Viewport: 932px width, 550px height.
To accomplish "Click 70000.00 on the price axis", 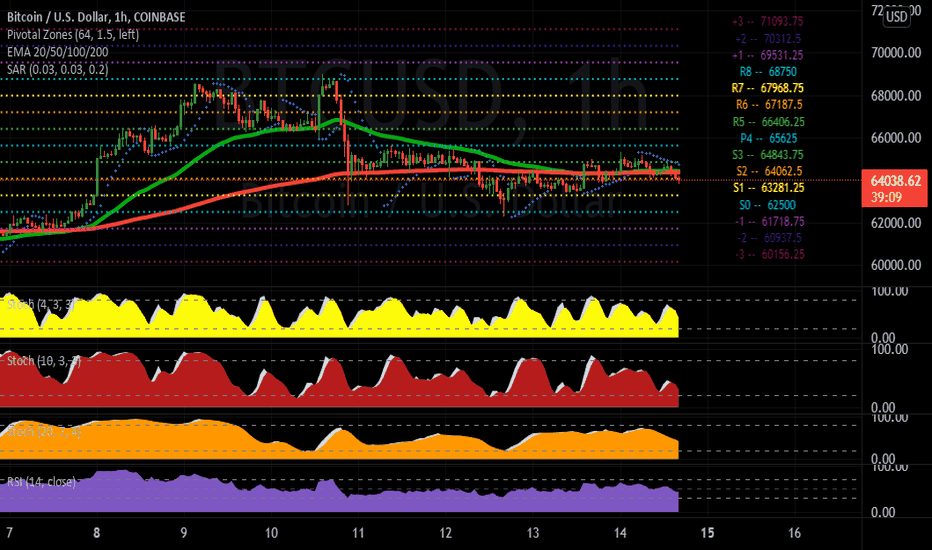I will click(x=896, y=53).
